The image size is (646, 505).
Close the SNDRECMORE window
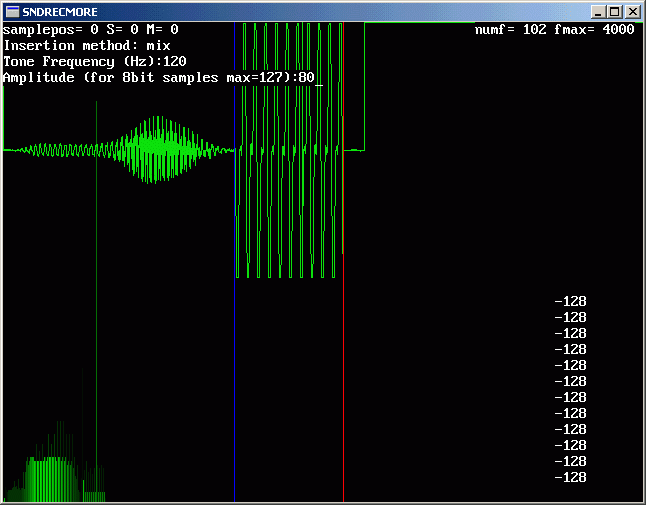click(631, 12)
